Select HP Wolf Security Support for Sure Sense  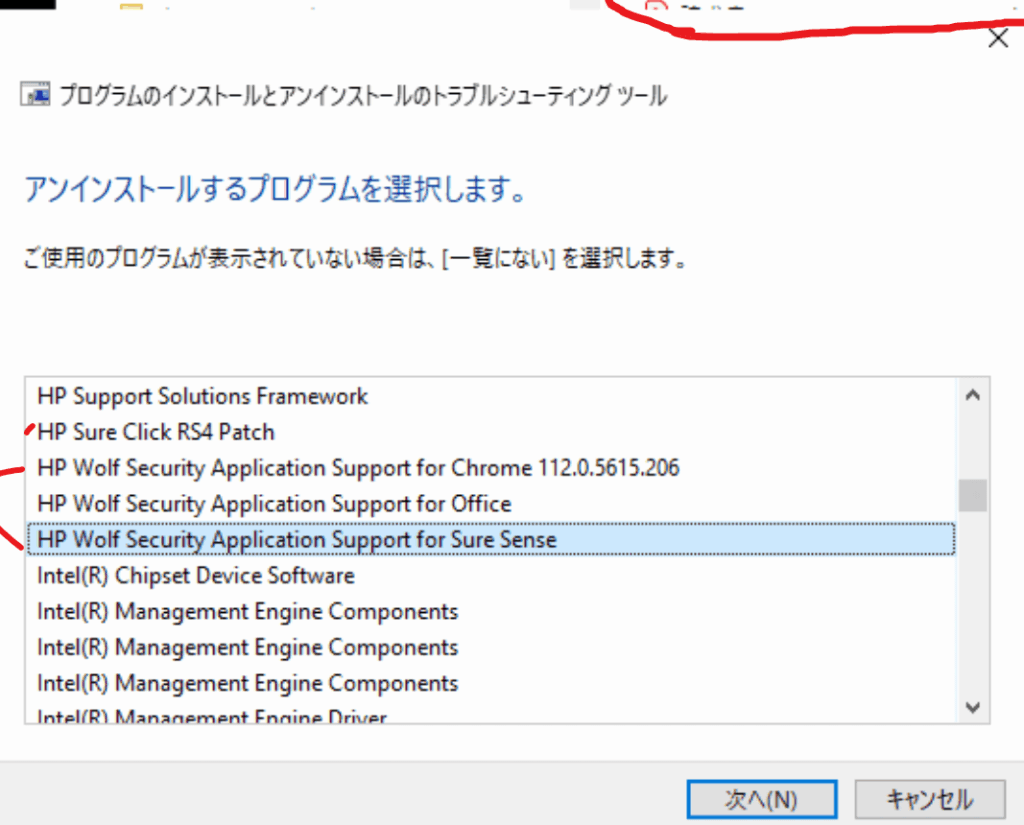pyautogui.click(x=296, y=540)
